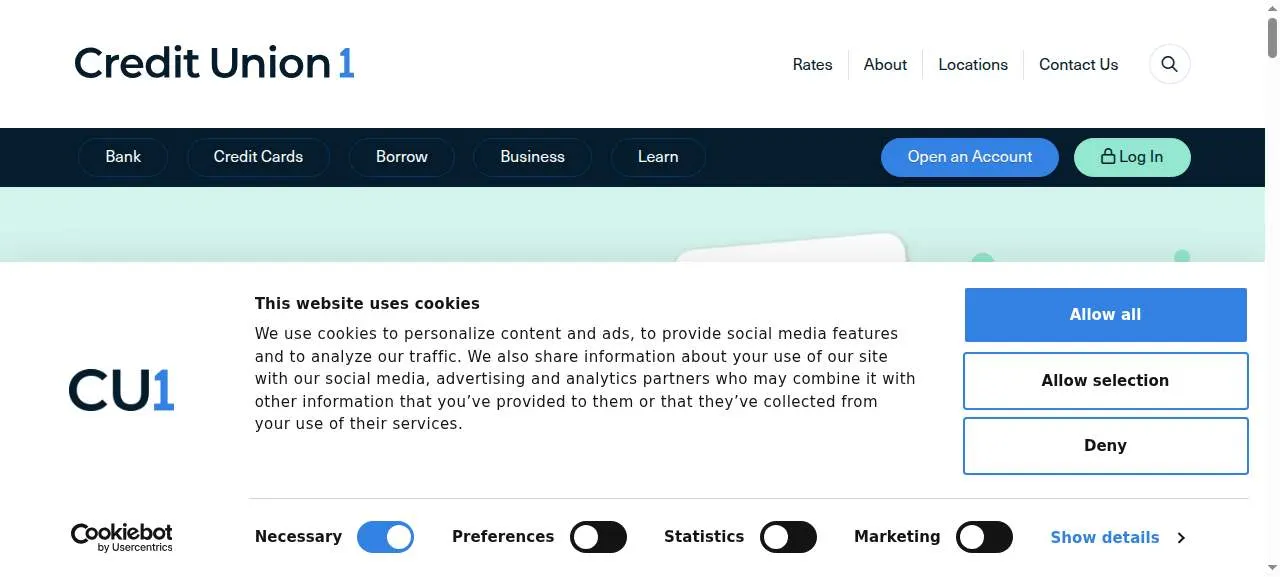Viewport: 1280px width, 577px height.
Task: Click the Credit Union 1 header logo
Action: click(x=214, y=63)
